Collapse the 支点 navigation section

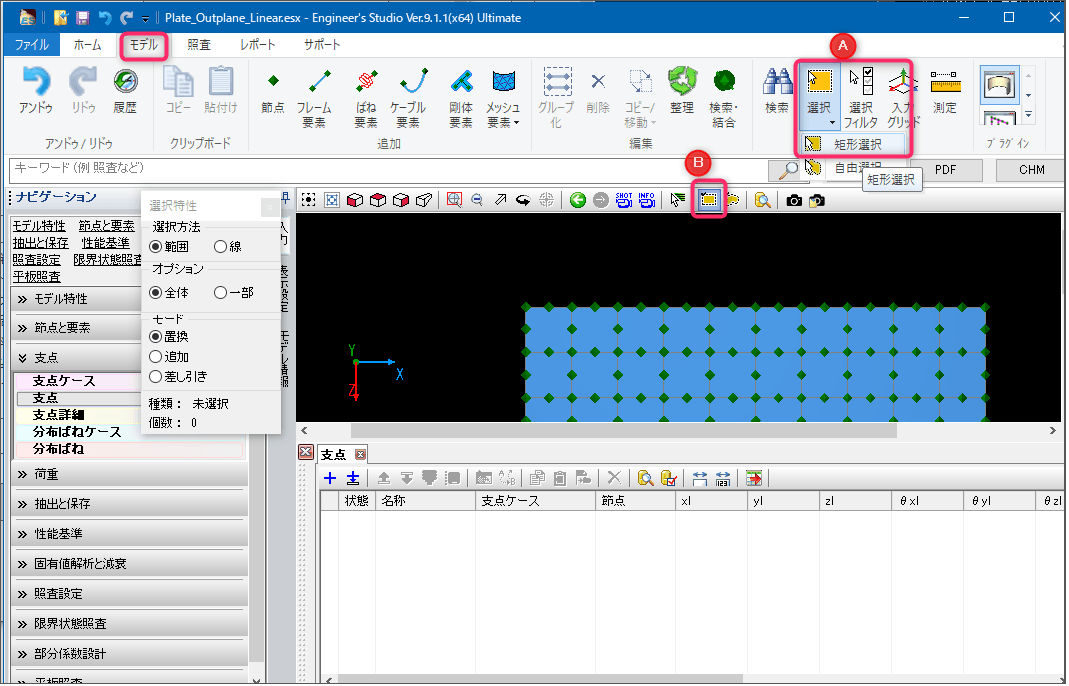pyautogui.click(x=76, y=357)
